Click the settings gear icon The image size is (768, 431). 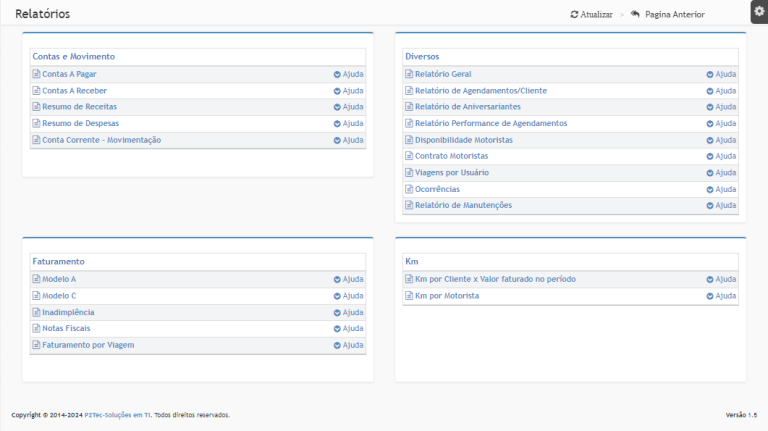(758, 10)
